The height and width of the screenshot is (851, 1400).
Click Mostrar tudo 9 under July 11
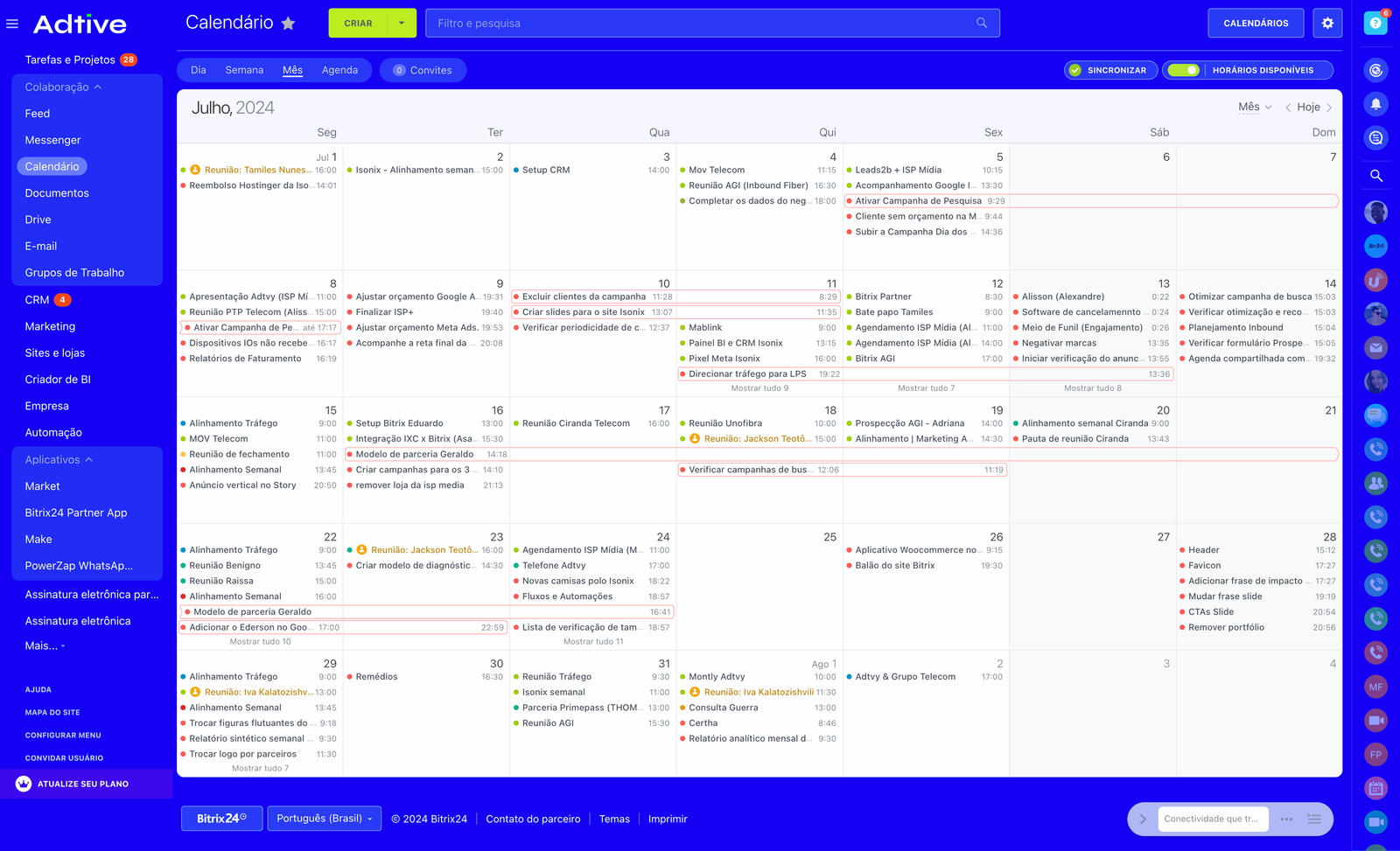pyautogui.click(x=759, y=388)
